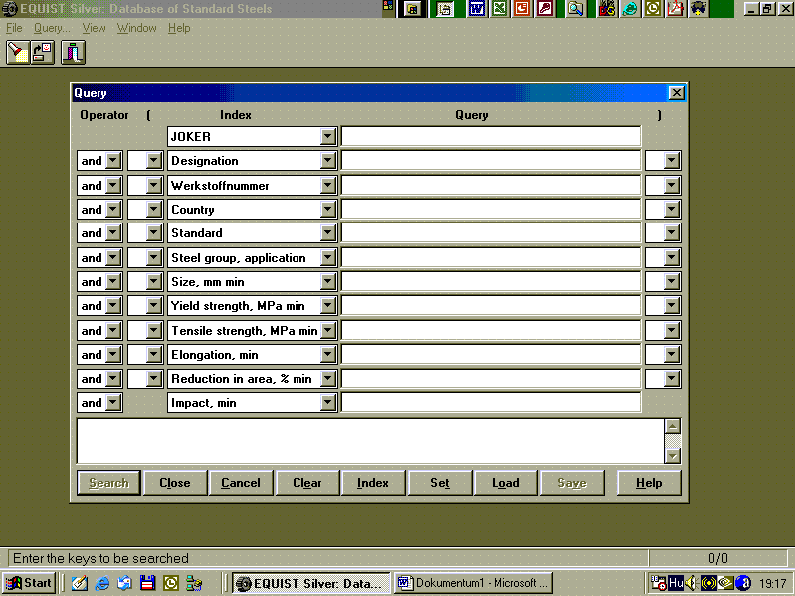
Task: Click the Tensile strength query input field
Action: [491, 330]
